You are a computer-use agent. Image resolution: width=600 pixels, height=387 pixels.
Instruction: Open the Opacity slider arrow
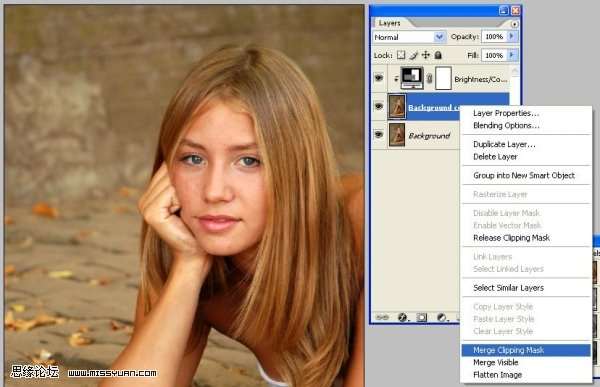tap(512, 36)
